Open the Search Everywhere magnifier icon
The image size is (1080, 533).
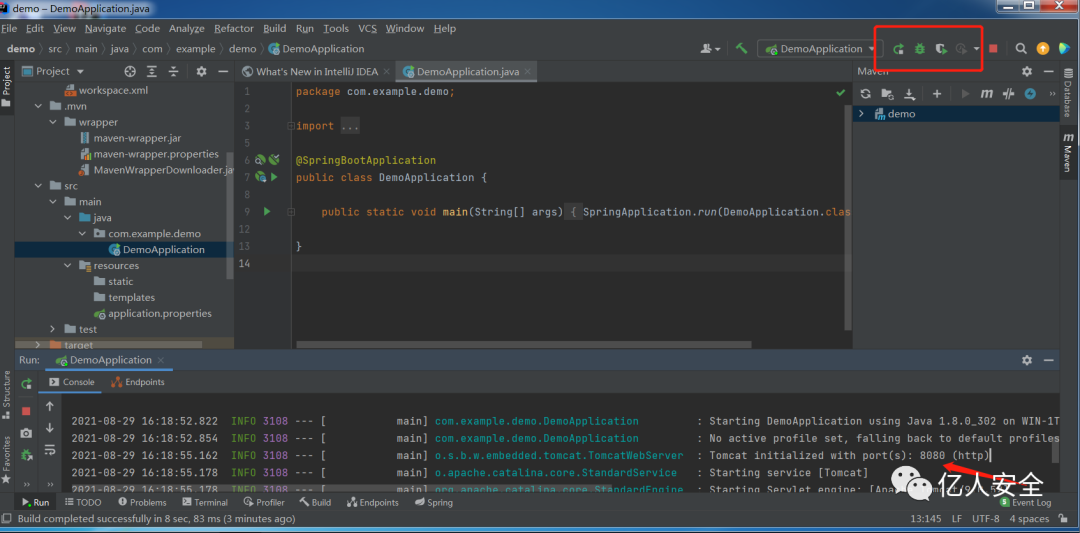pyautogui.click(x=1021, y=49)
